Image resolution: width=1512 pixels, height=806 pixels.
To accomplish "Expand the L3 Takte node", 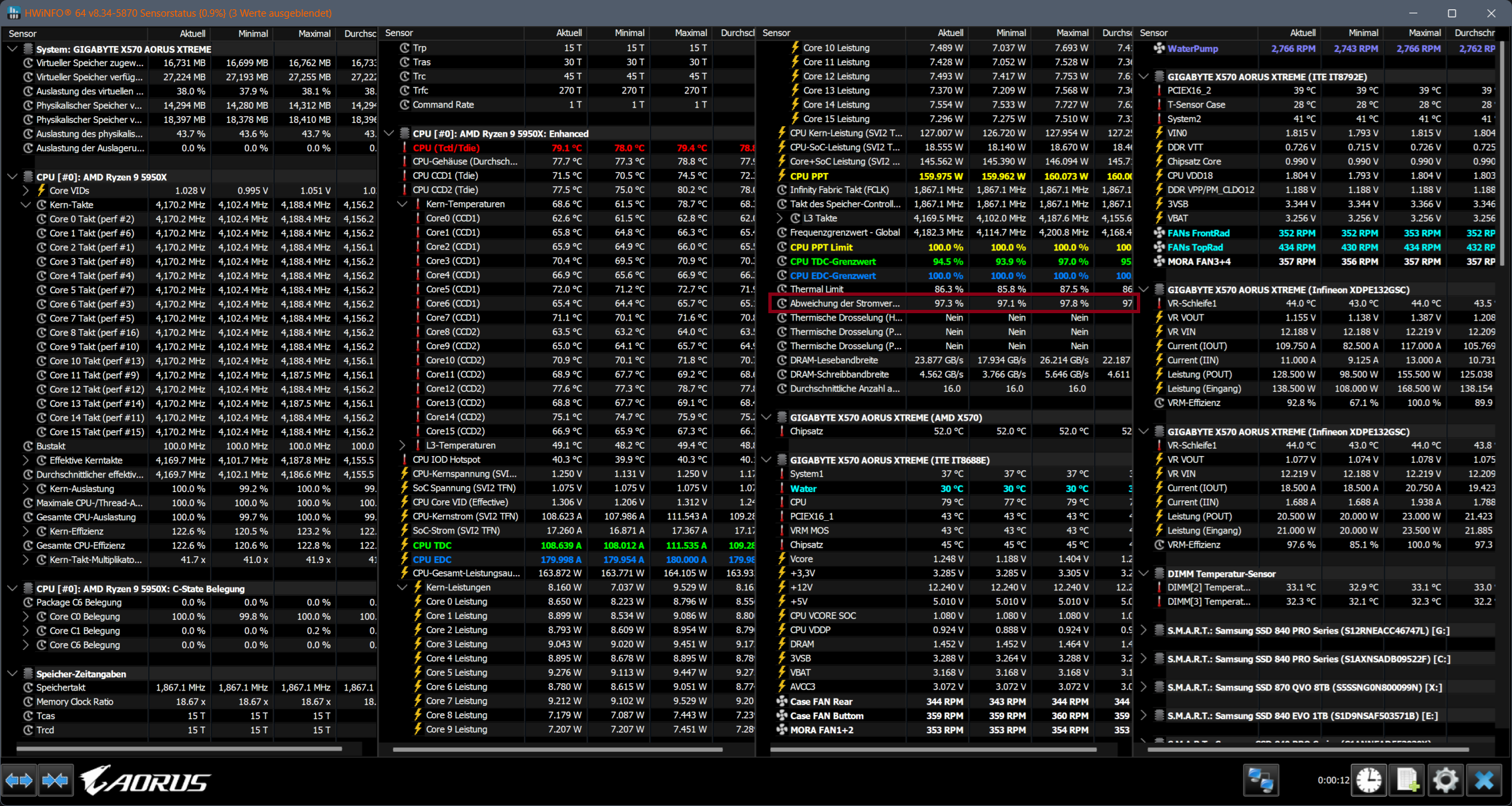I will [x=779, y=218].
